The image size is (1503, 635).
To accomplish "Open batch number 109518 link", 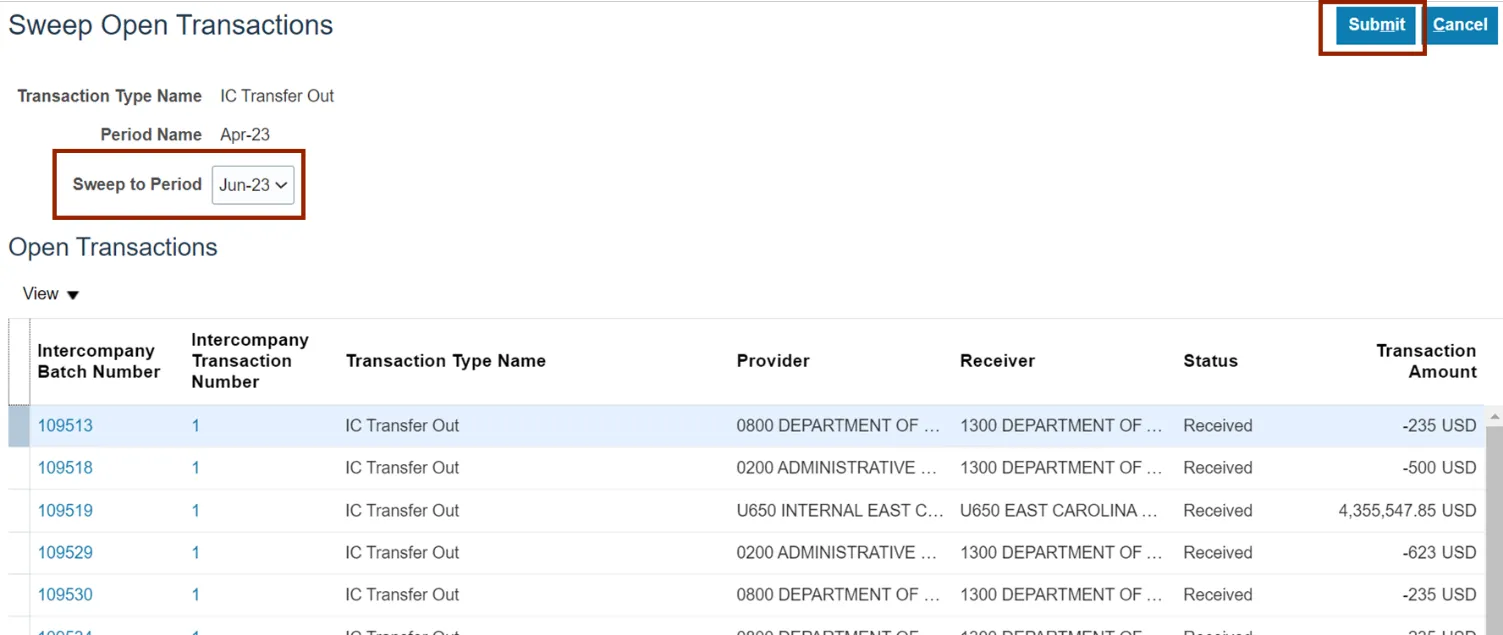I will tap(65, 468).
